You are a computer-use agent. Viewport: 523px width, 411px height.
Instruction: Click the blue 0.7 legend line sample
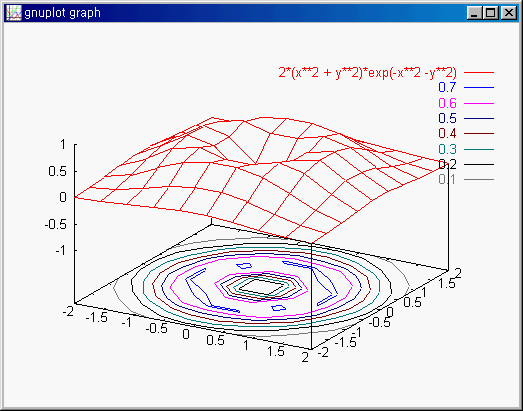[479, 88]
